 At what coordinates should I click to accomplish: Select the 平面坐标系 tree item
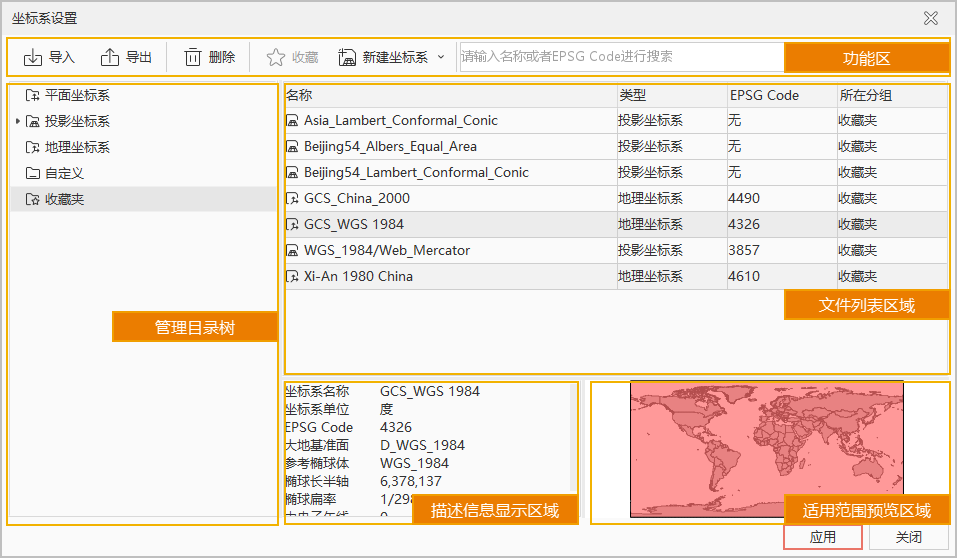(78, 95)
